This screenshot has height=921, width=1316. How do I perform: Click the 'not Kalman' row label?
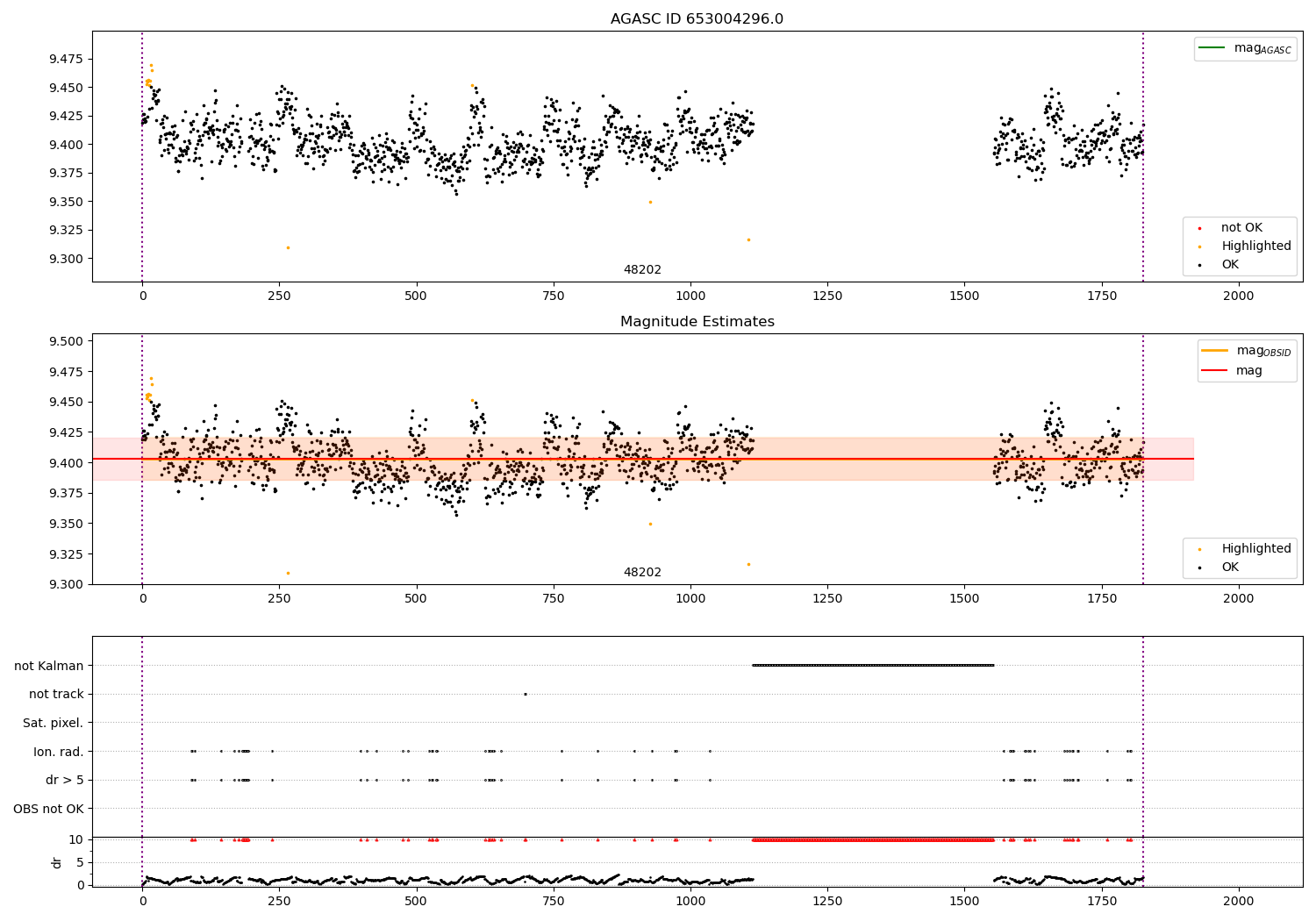49,666
